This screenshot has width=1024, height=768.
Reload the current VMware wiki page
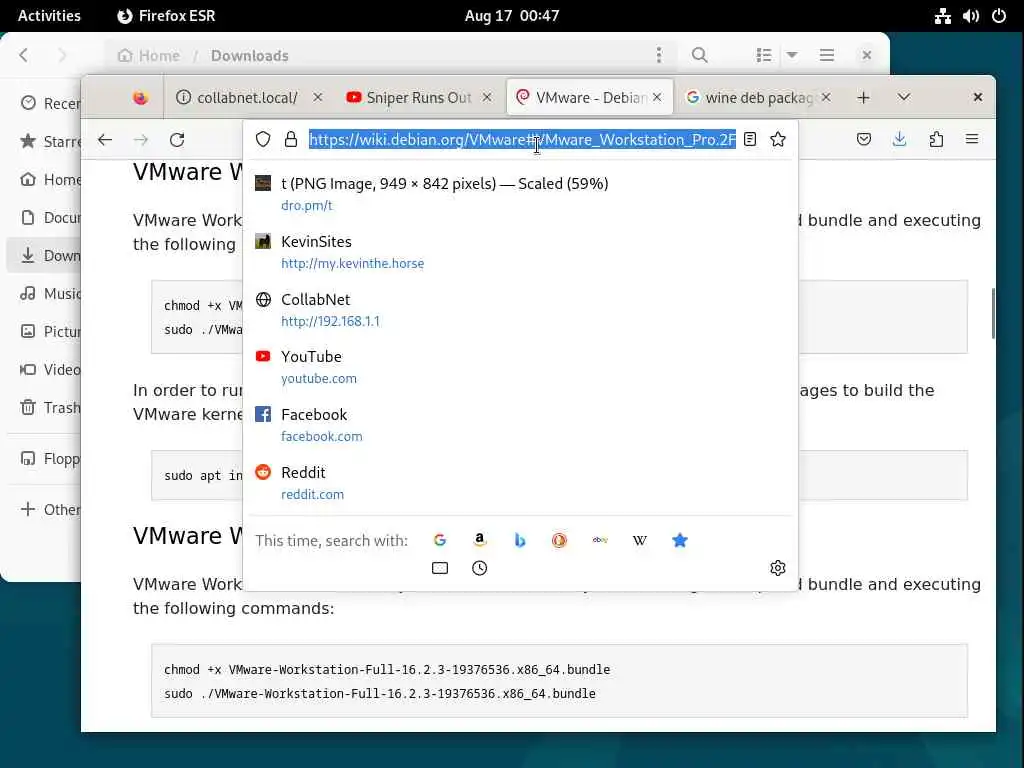(177, 139)
